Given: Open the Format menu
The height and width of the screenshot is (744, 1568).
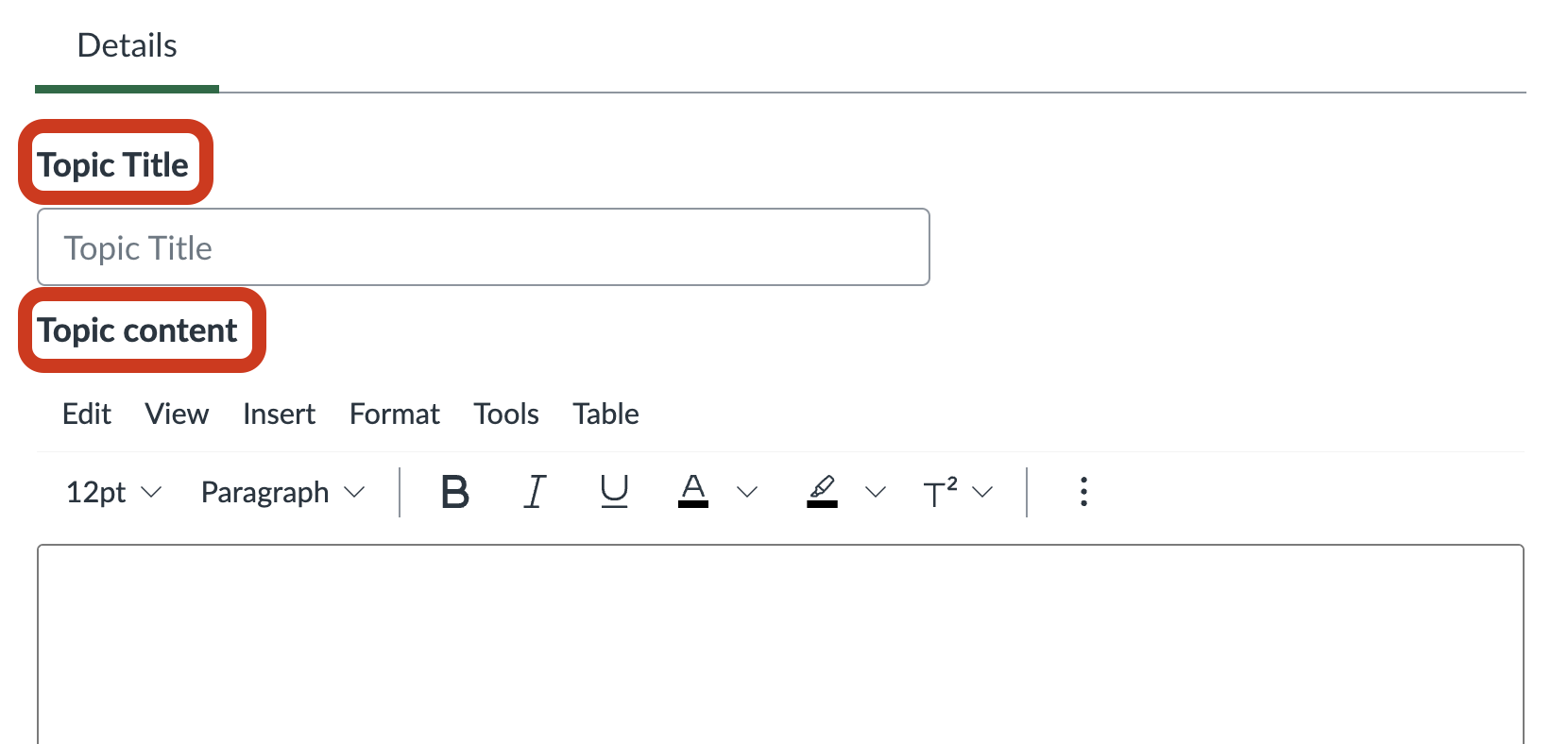Looking at the screenshot, I should click(395, 414).
